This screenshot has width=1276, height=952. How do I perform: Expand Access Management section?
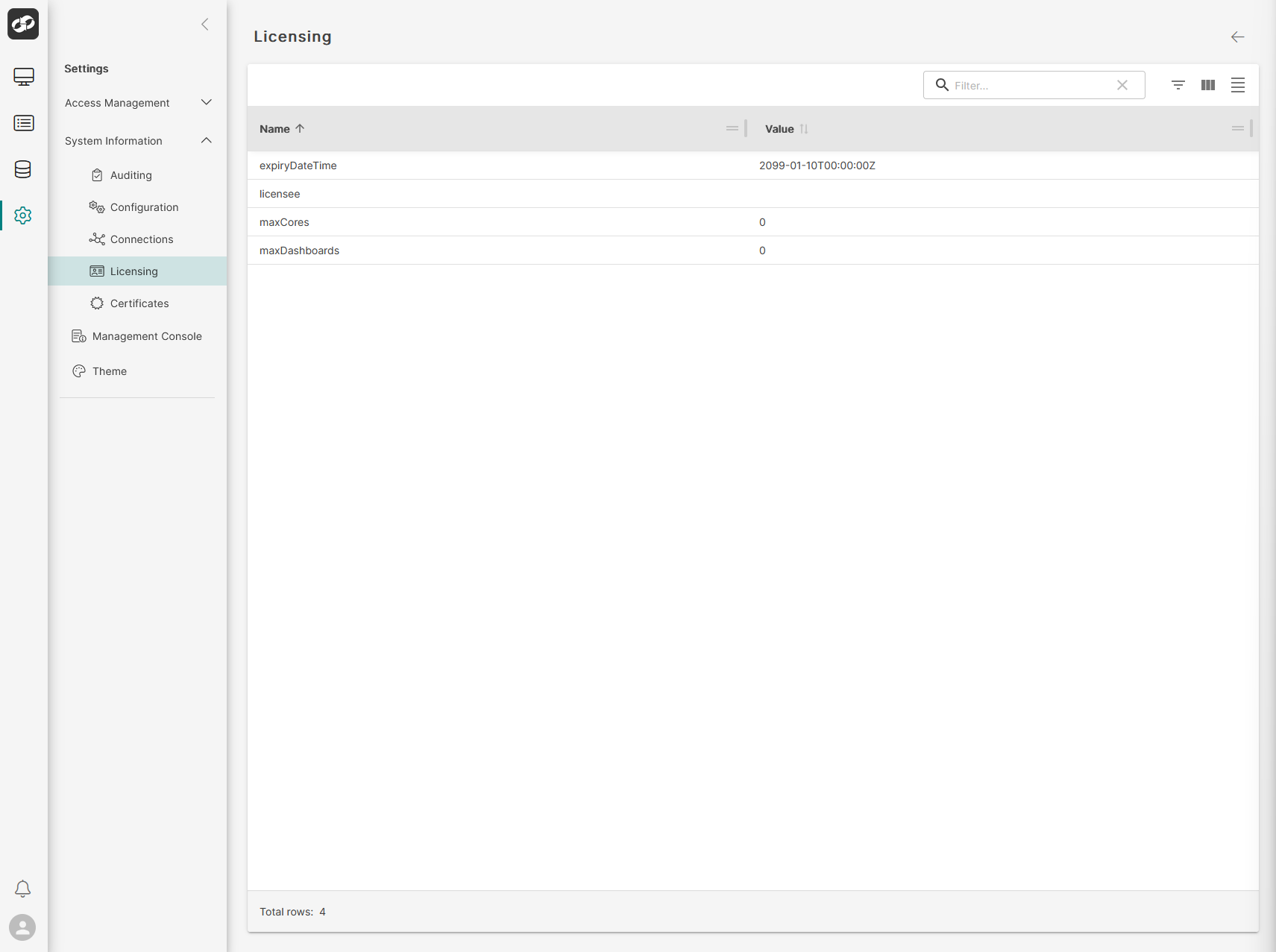pos(137,103)
